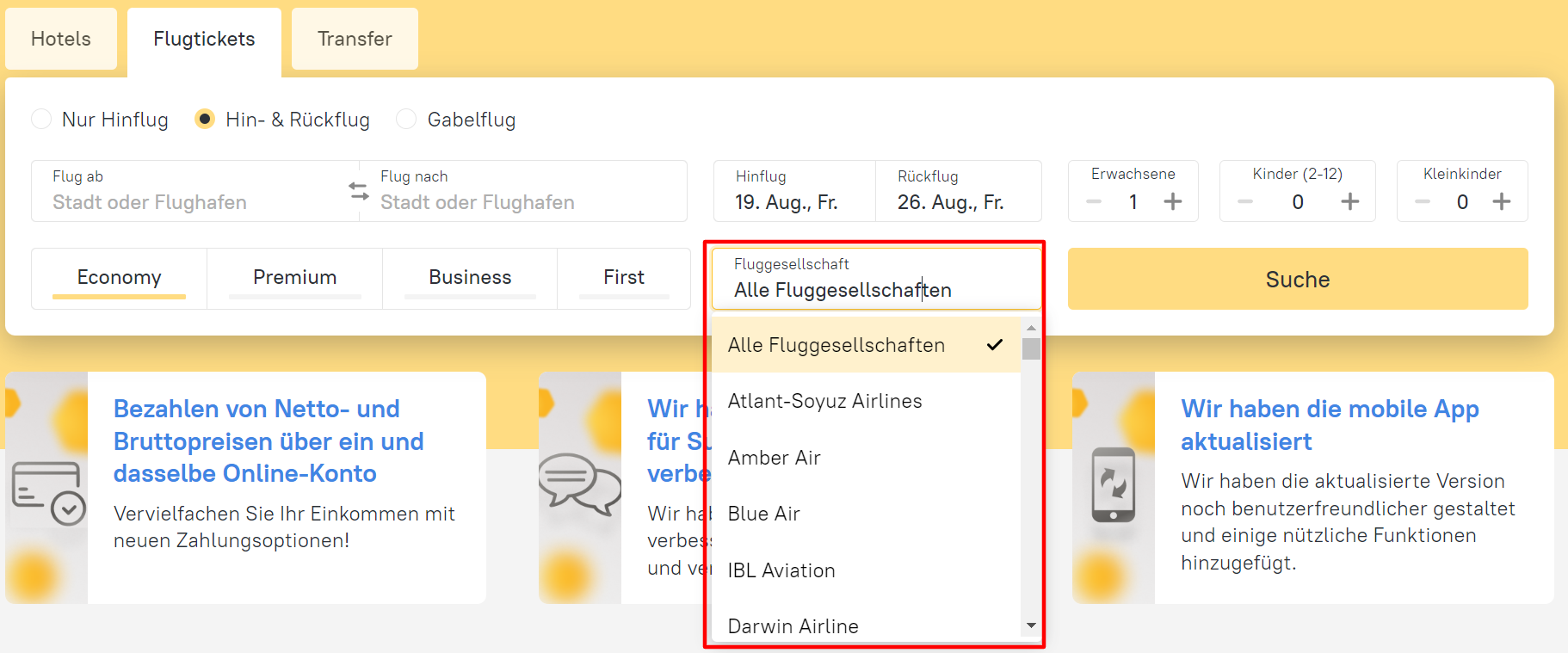The image size is (1568, 653).
Task: Add one child with Kinder plus
Action: [x=1349, y=201]
